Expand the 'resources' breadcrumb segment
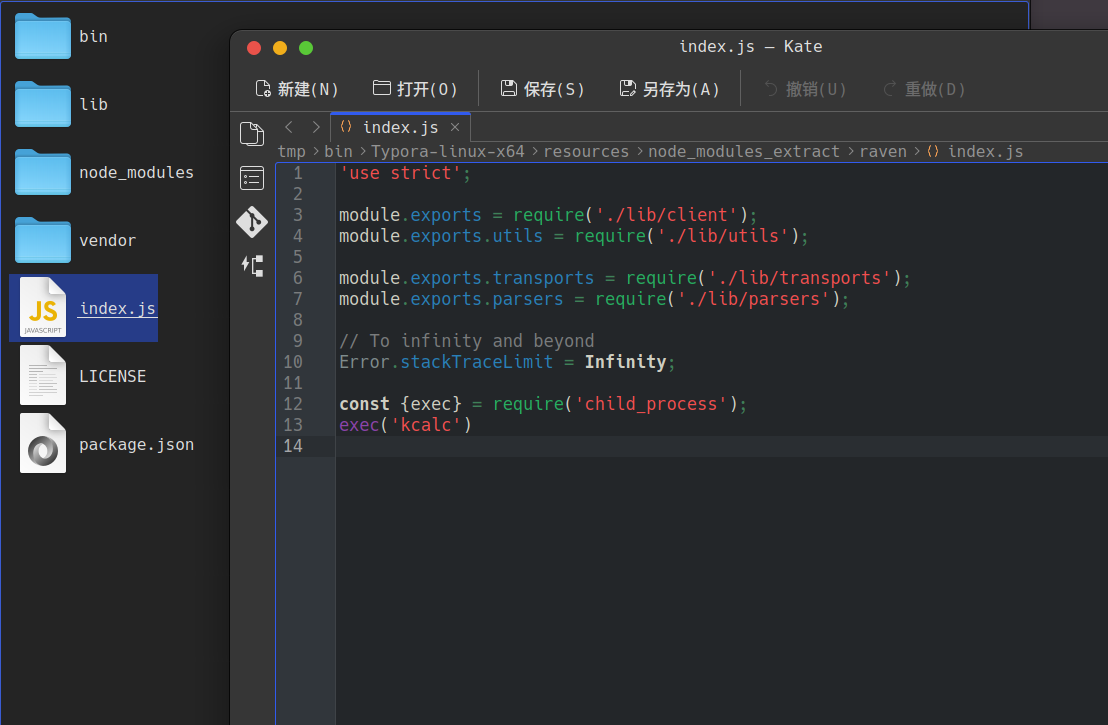The width and height of the screenshot is (1108, 725). pyautogui.click(x=586, y=152)
